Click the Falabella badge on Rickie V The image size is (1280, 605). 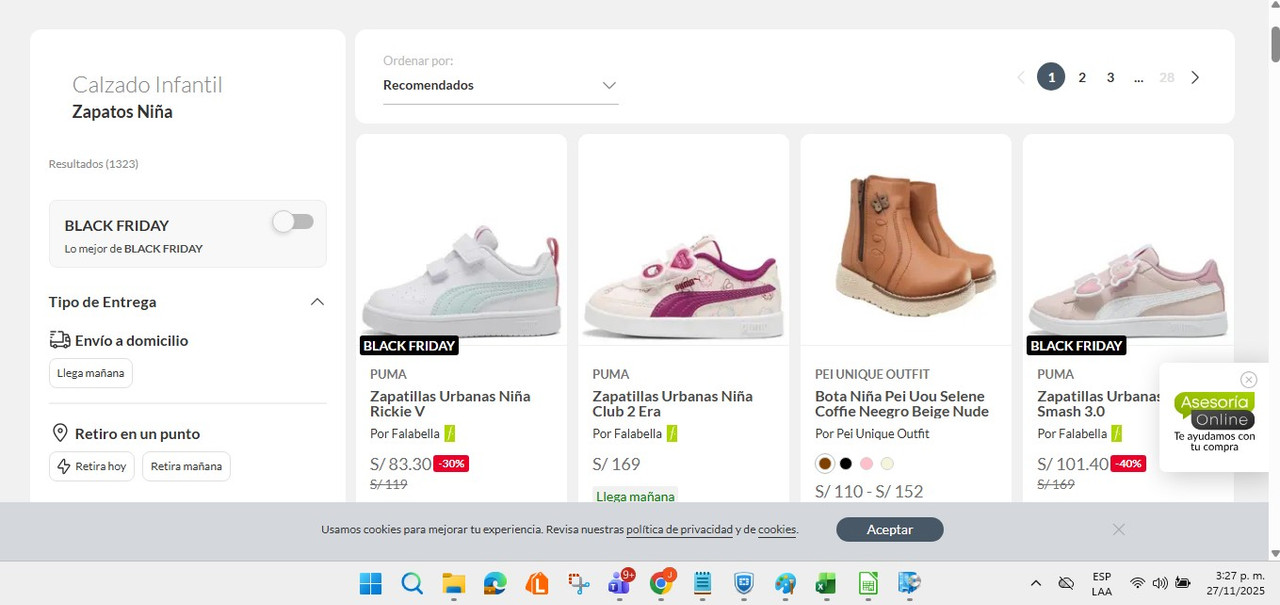[450, 434]
